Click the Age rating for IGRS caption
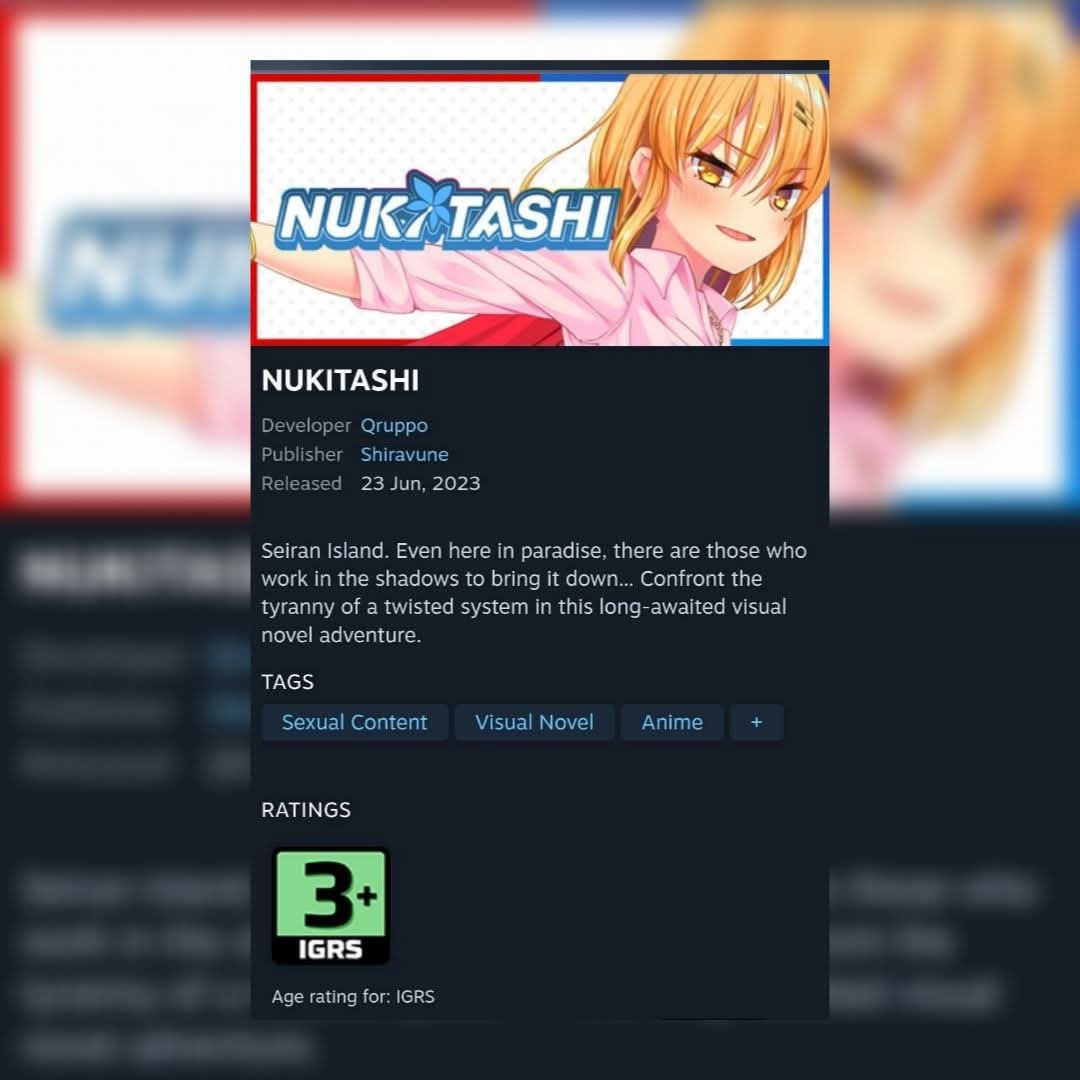The width and height of the screenshot is (1080, 1080). coord(353,997)
